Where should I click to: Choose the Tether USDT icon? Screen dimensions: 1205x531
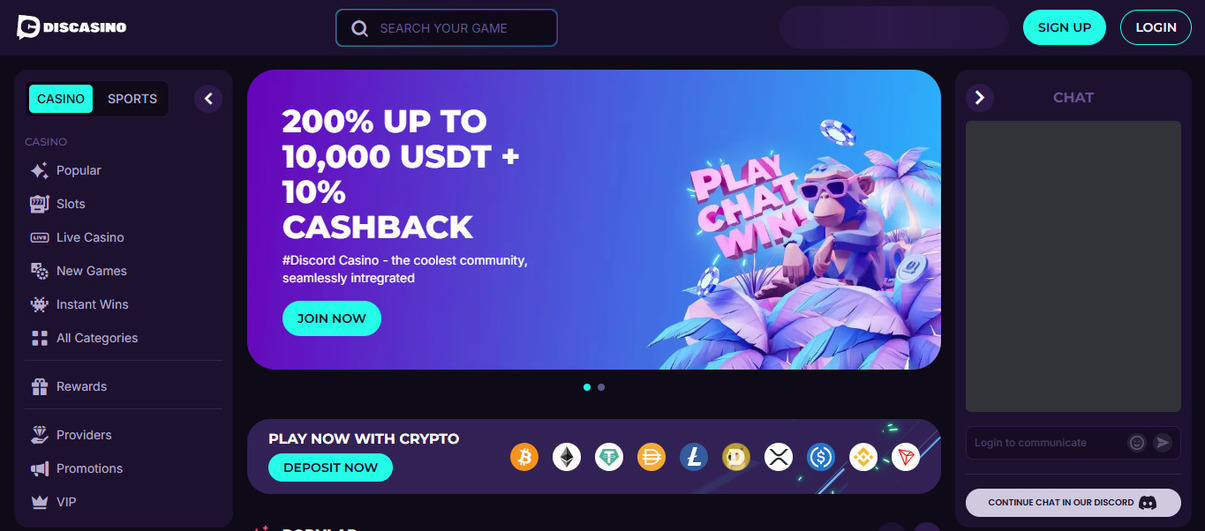609,457
